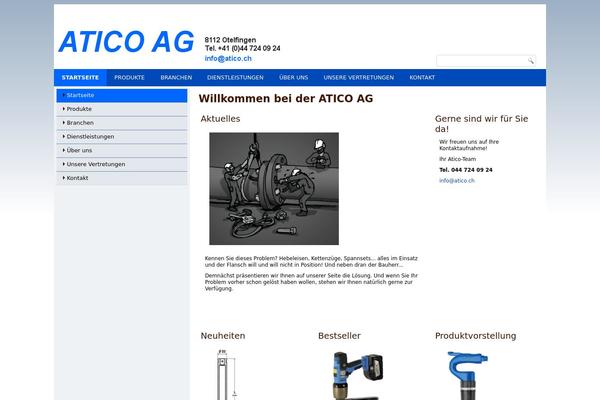Click paragraph starting Kennen Sie dieses Problem
This screenshot has width=600, height=400.
click(x=311, y=261)
